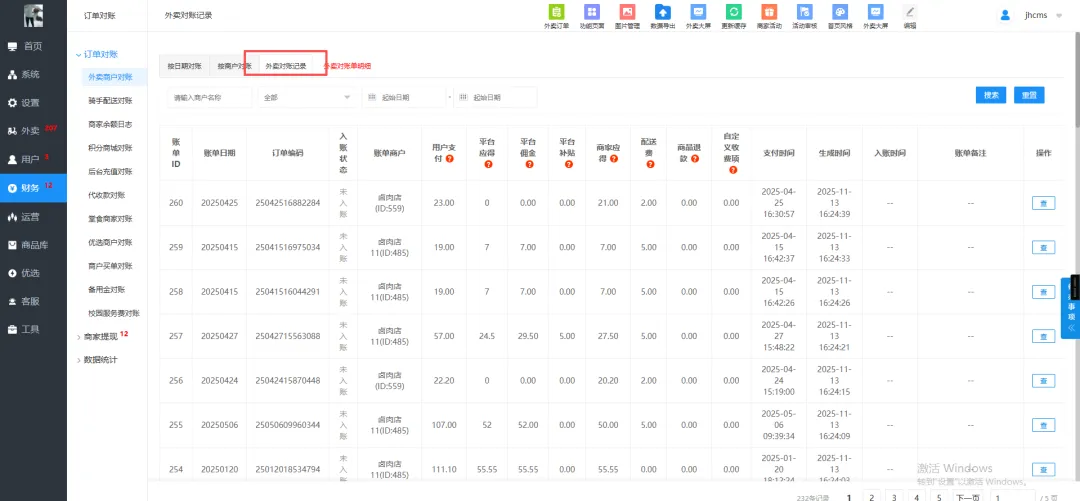
Task: Go to page 3 in pagination
Action: [892, 496]
